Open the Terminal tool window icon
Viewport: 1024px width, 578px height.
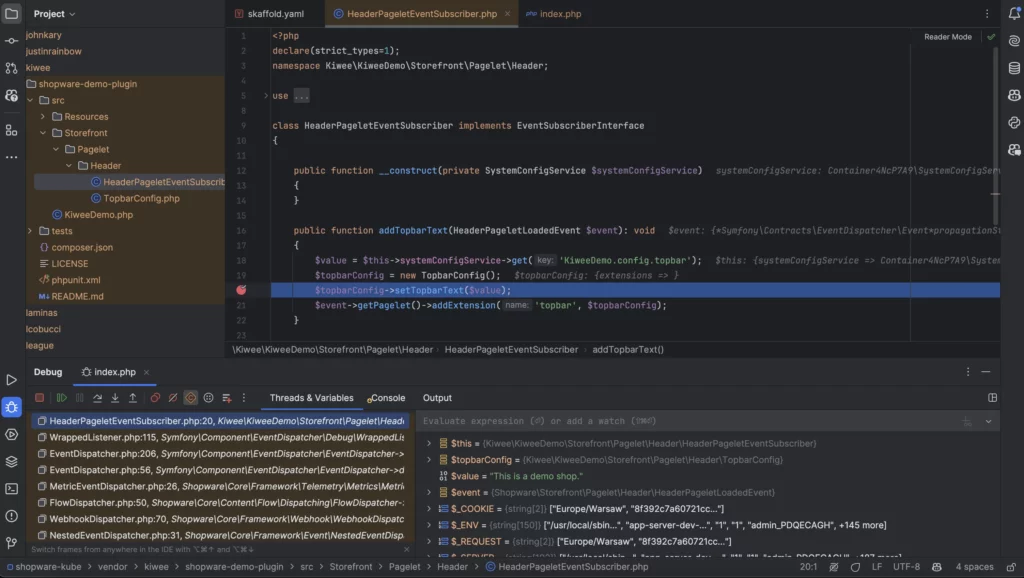tap(11, 489)
